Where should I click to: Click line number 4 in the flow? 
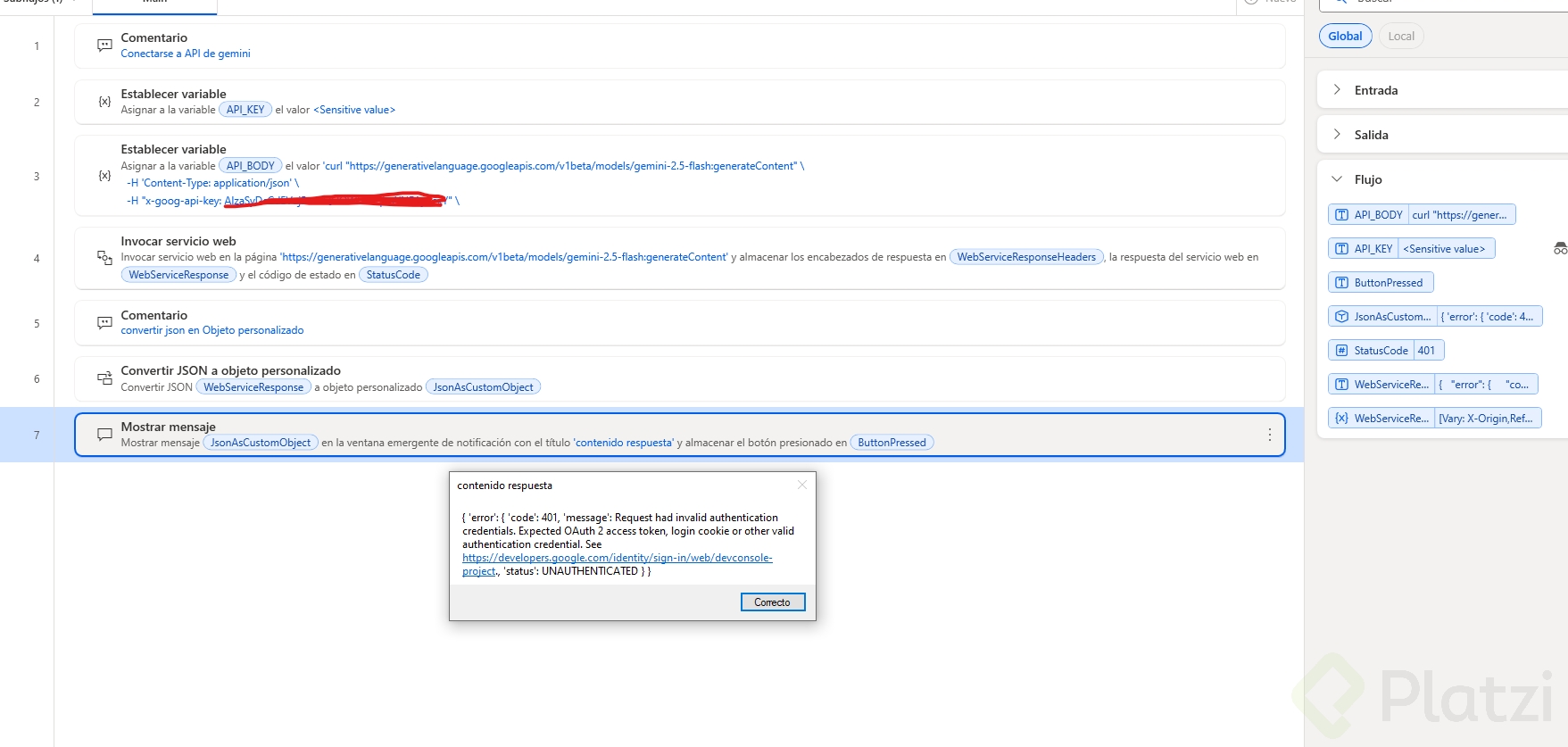pos(37,259)
